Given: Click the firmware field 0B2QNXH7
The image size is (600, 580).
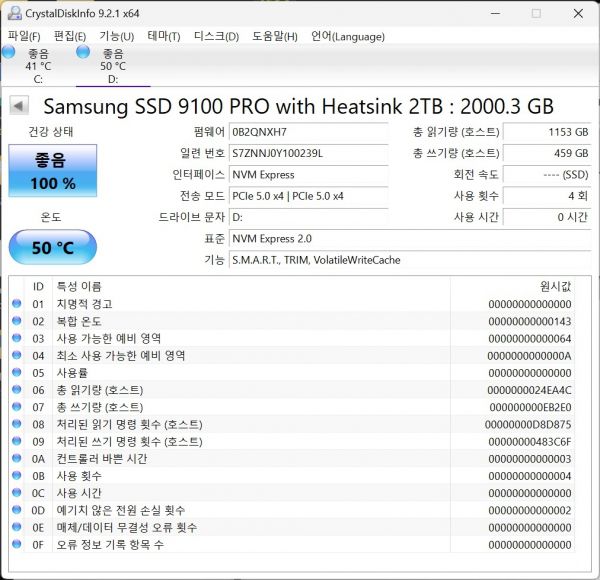Looking at the screenshot, I should coord(308,132).
